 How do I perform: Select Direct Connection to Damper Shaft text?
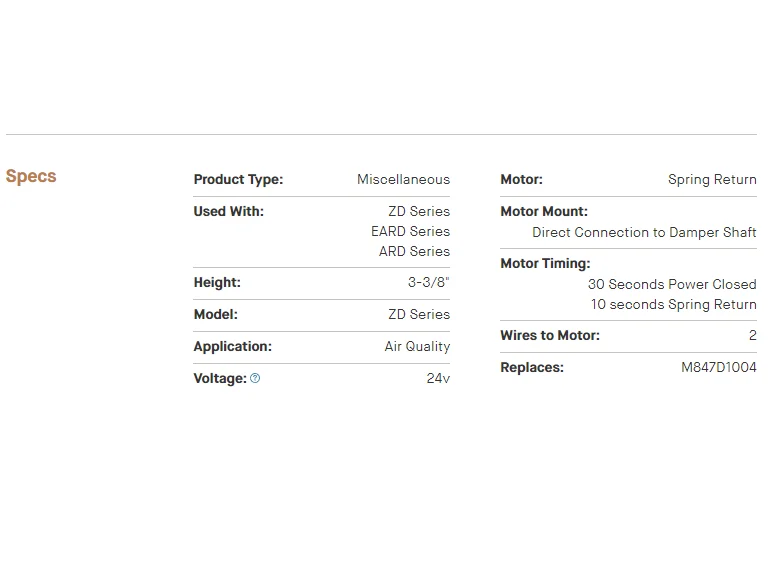click(644, 233)
